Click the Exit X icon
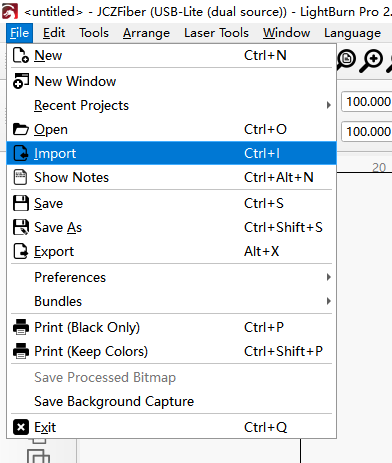This screenshot has width=392, height=463. (x=21, y=427)
